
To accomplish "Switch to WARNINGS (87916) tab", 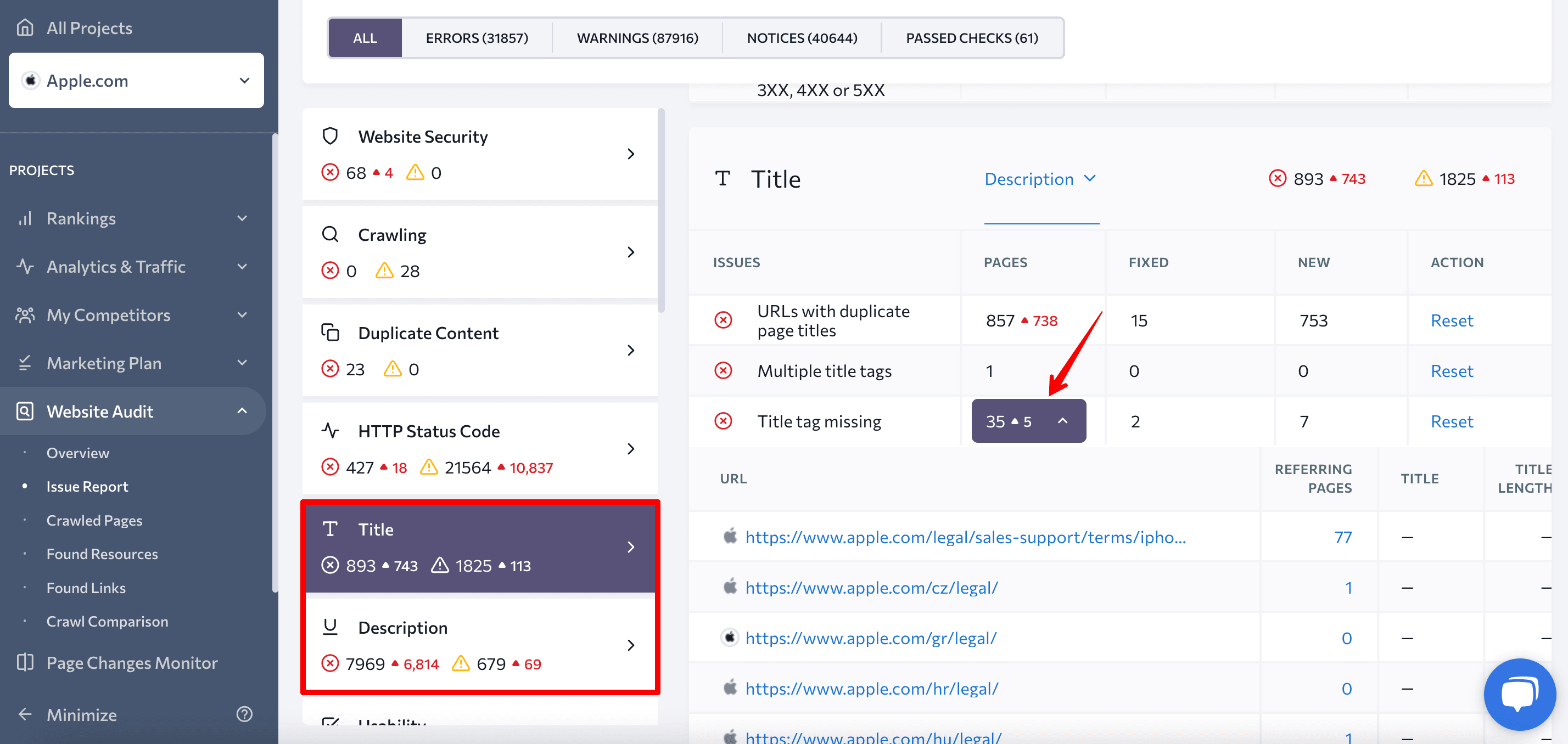I will tap(637, 38).
